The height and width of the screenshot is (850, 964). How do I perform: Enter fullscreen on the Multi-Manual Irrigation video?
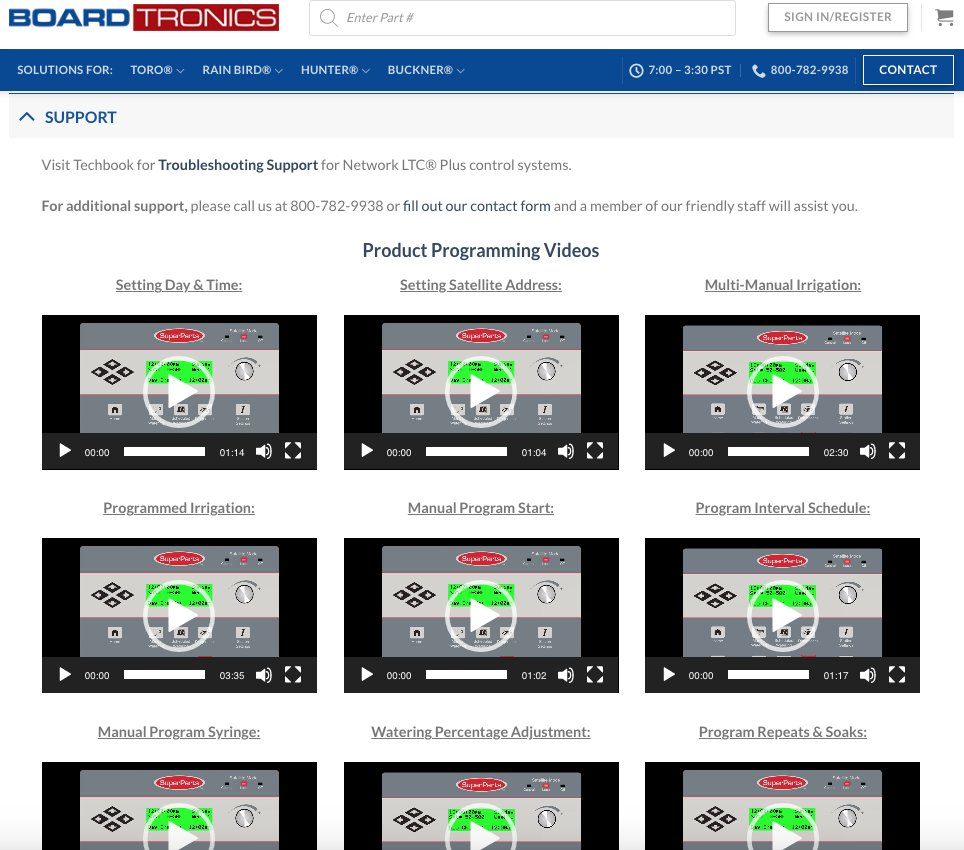click(x=897, y=451)
